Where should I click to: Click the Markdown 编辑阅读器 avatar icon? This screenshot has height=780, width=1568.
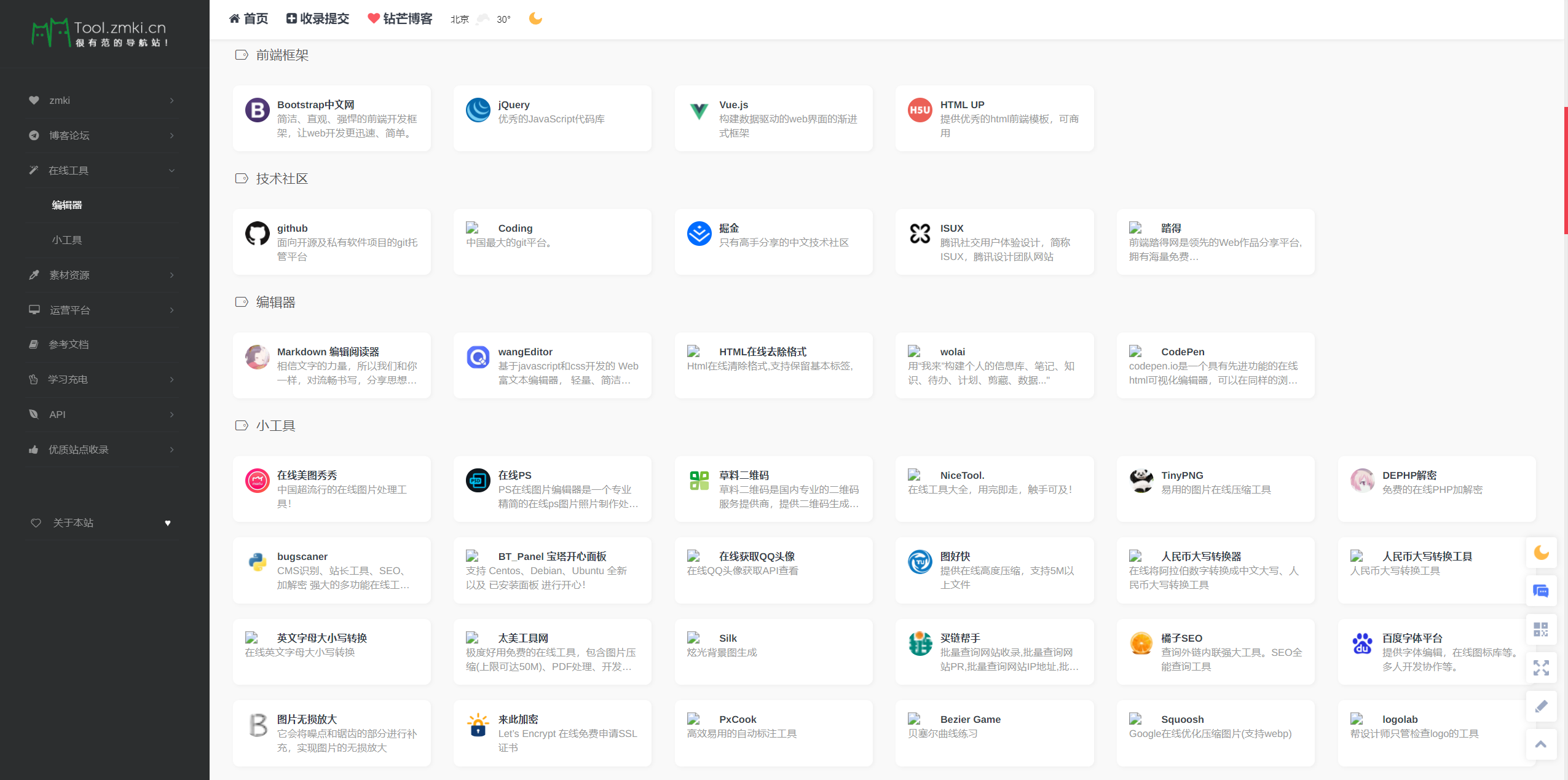click(257, 358)
